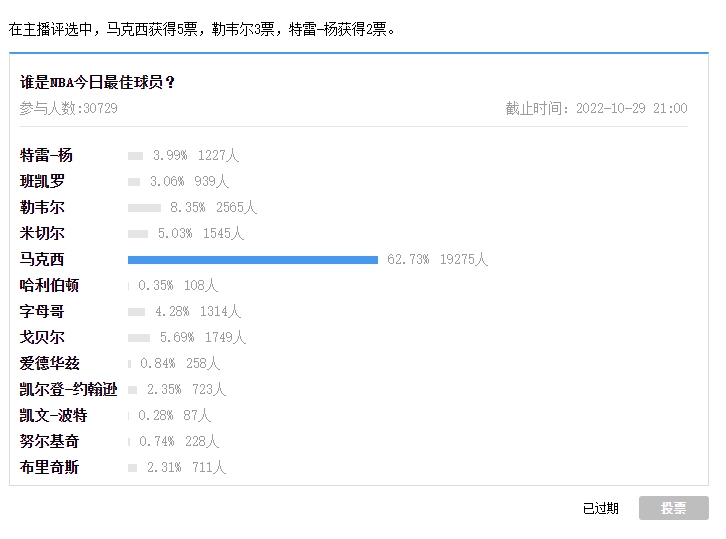Image resolution: width=726 pixels, height=539 pixels.
Task: Select the 班凯罗 poll option label
Action: point(42,181)
